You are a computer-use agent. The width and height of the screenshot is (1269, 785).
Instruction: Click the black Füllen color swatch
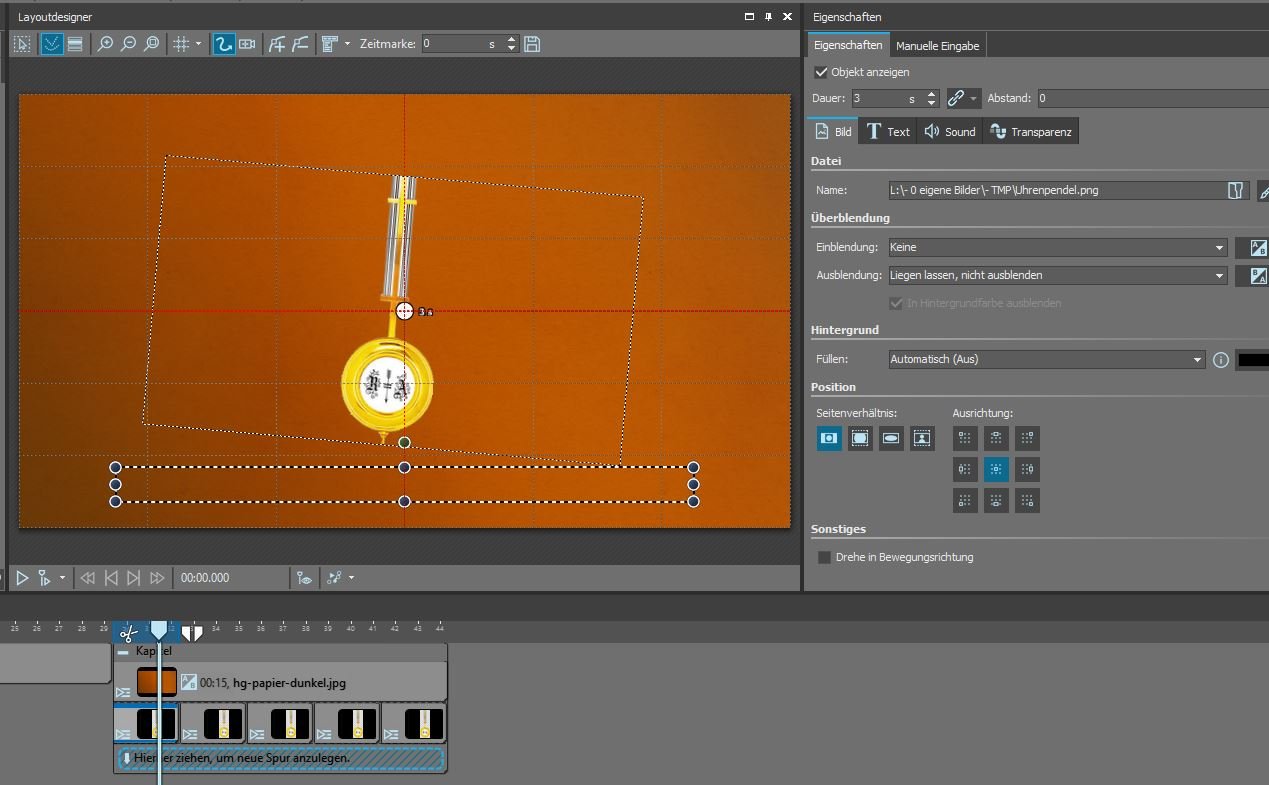(1252, 359)
